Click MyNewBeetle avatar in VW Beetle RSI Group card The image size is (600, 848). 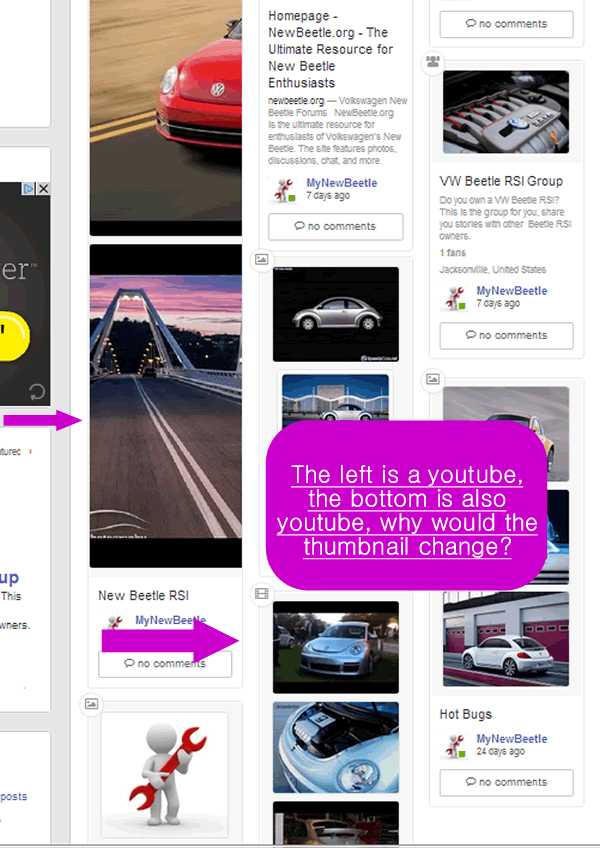coord(454,298)
